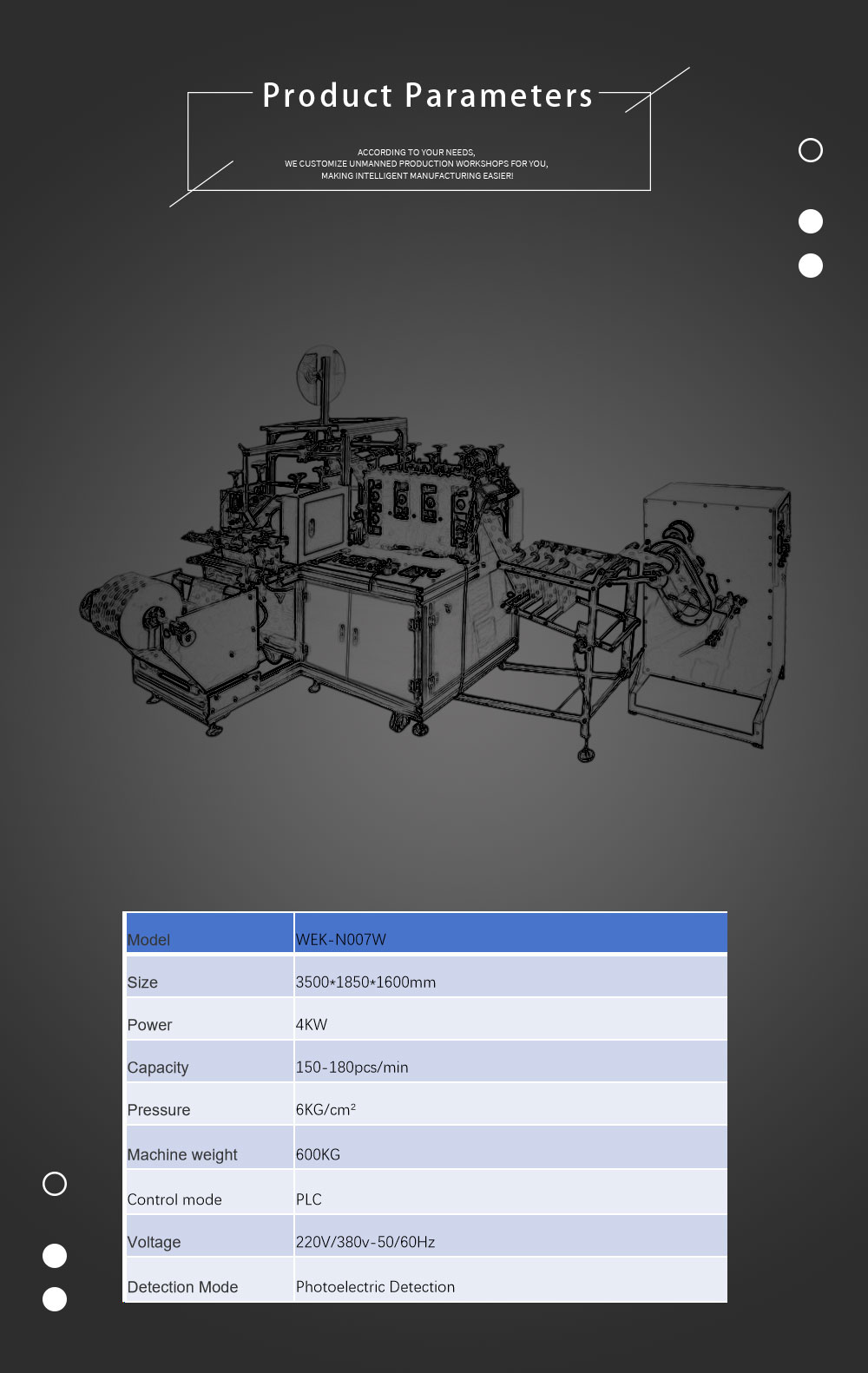
Task: Click the Power row label
Action: 149,1024
